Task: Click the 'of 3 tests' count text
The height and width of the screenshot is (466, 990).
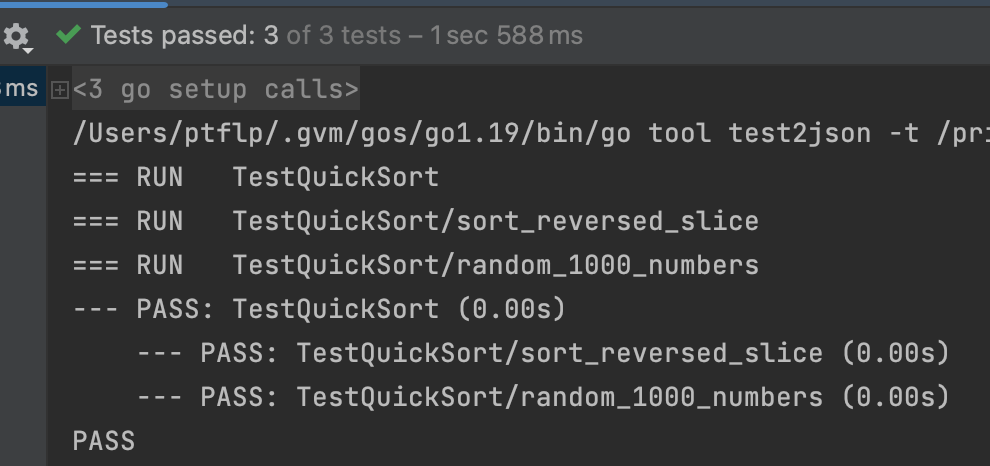Action: pyautogui.click(x=343, y=36)
